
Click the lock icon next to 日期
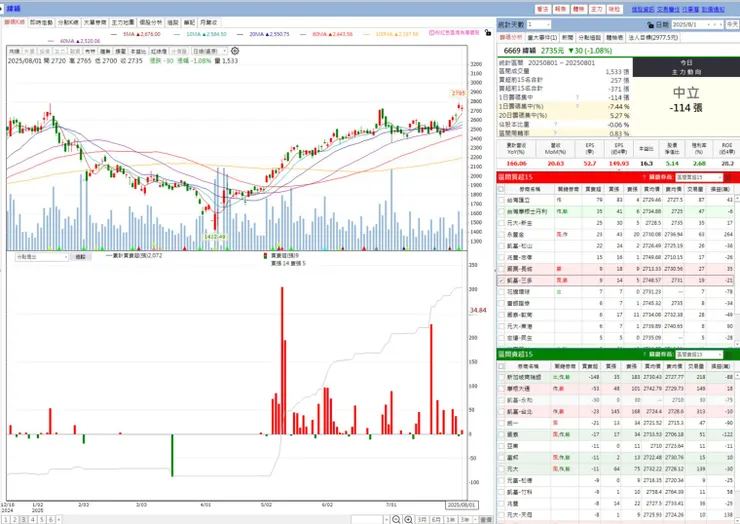(x=650, y=25)
